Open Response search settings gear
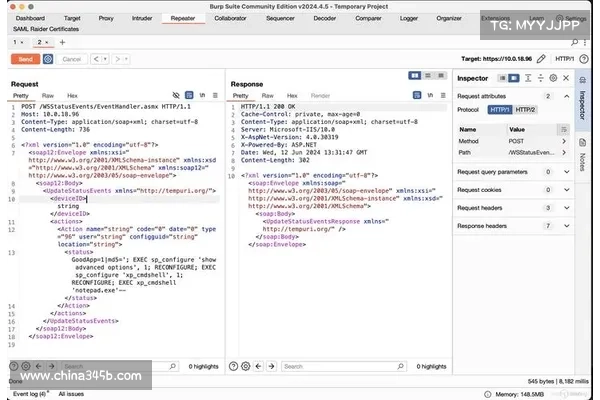Viewport: 600px width, 400px height. click(x=246, y=366)
